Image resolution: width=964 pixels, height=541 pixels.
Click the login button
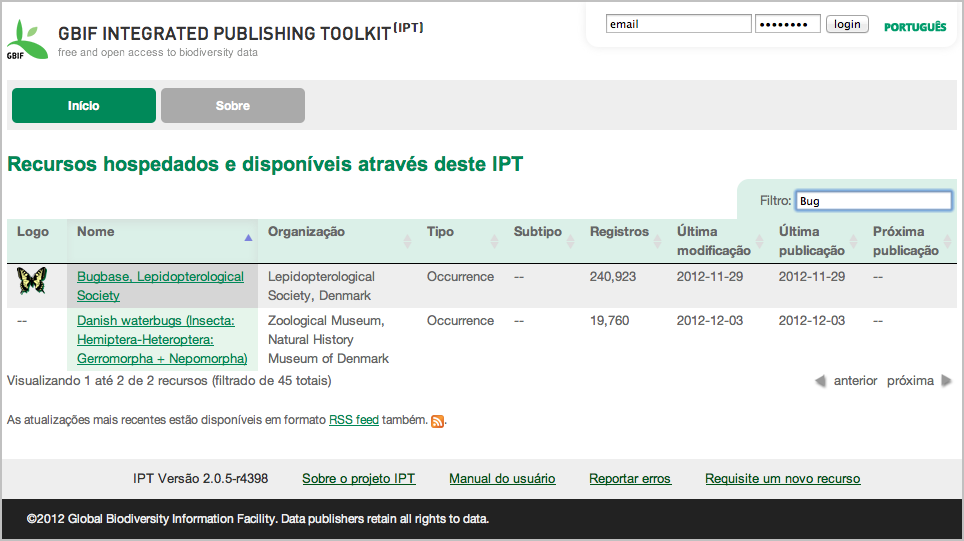point(847,24)
